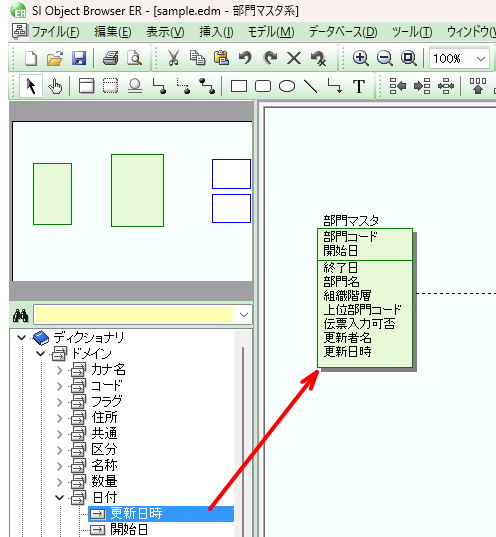Screen dimensions: 496x537
Task: Expand the コード domain node
Action: 60,386
